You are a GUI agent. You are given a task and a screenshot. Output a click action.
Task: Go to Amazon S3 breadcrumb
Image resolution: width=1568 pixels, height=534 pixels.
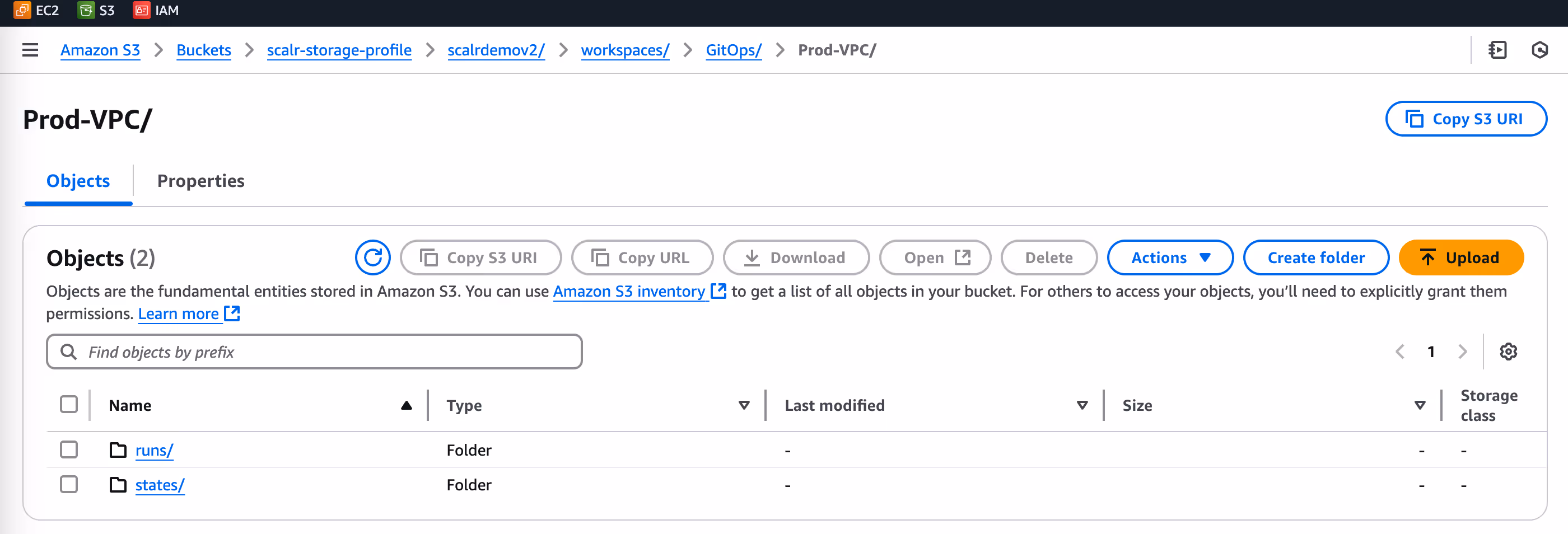tap(100, 50)
